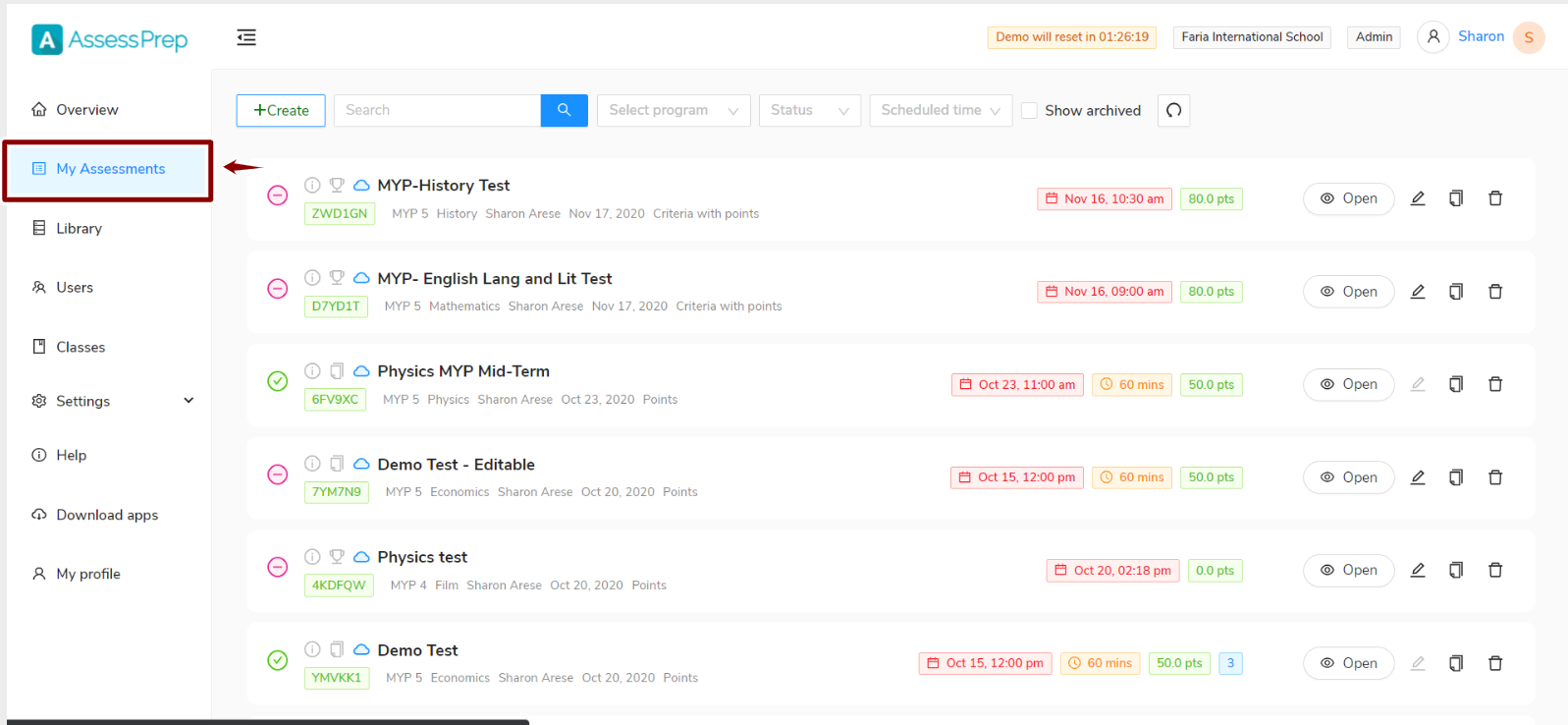Collapse the sidebar menu icon

[246, 37]
